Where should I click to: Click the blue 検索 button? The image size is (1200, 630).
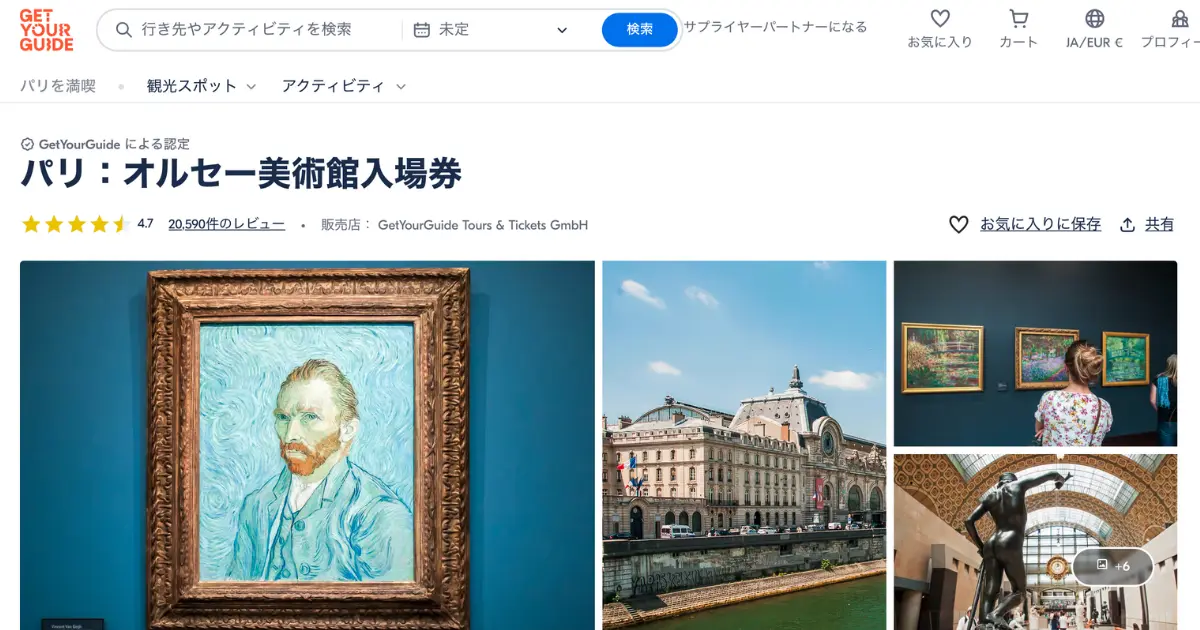(x=640, y=30)
